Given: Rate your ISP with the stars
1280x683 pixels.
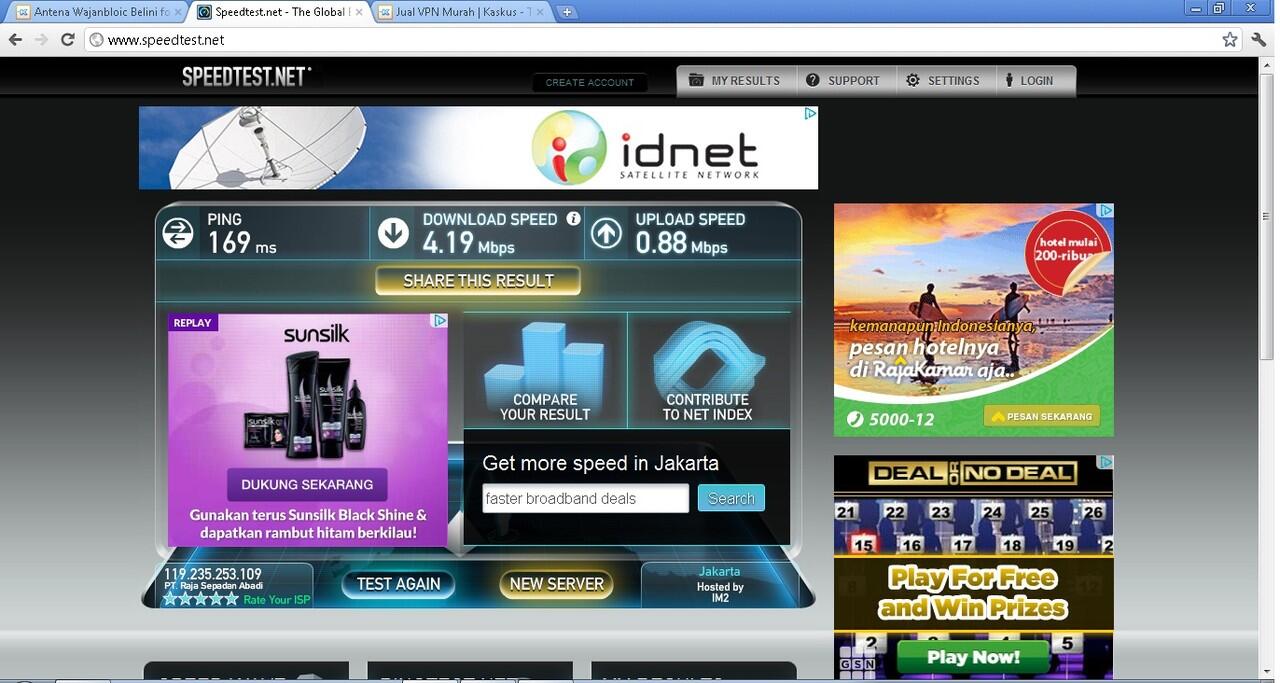Looking at the screenshot, I should tap(201, 599).
